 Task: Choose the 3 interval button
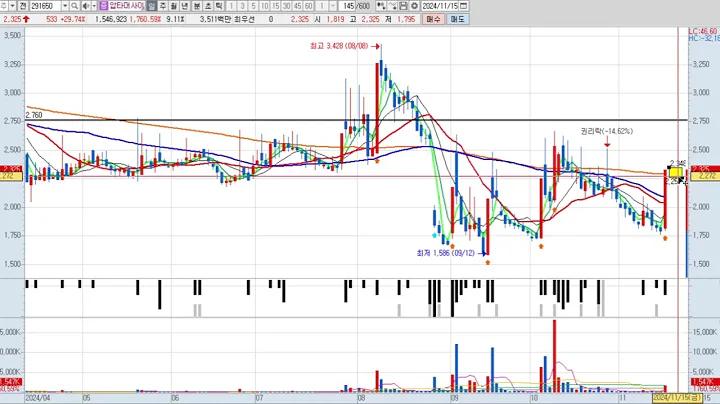tap(242, 6)
